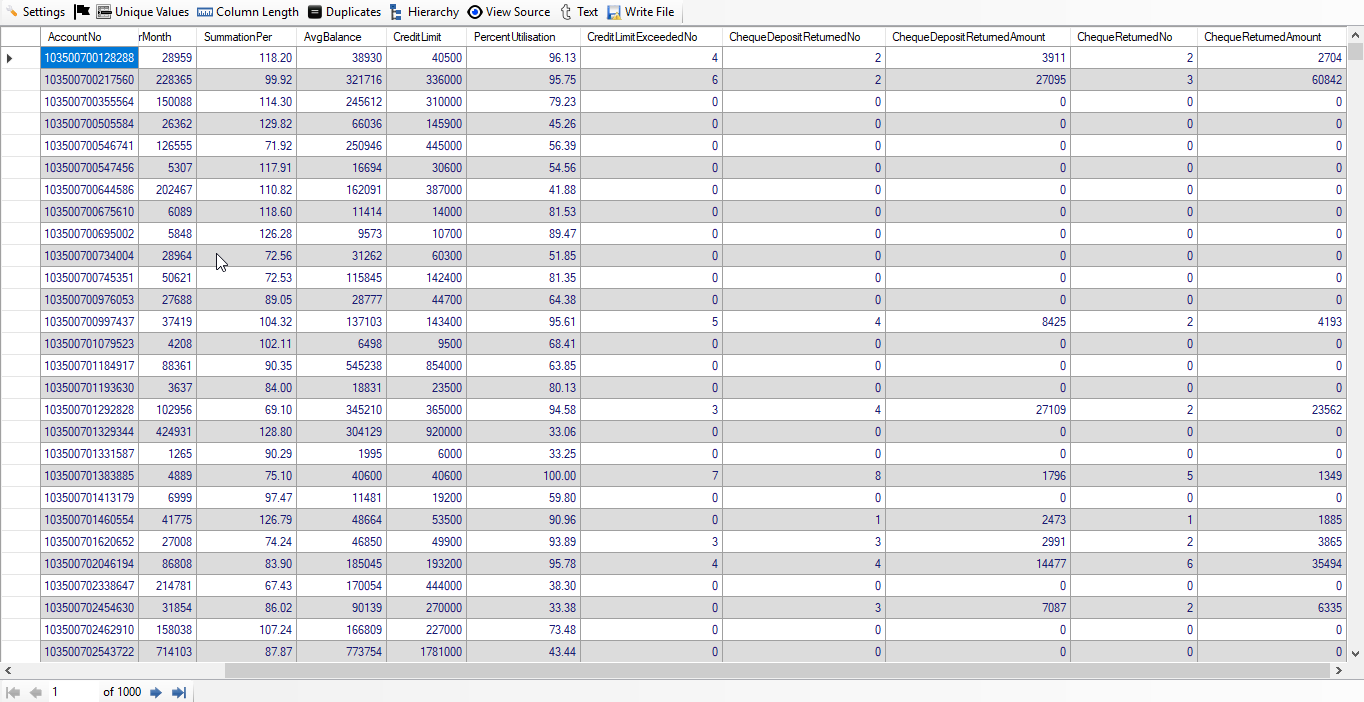1364x702 pixels.
Task: Open the Hierarchy view
Action: click(x=424, y=12)
